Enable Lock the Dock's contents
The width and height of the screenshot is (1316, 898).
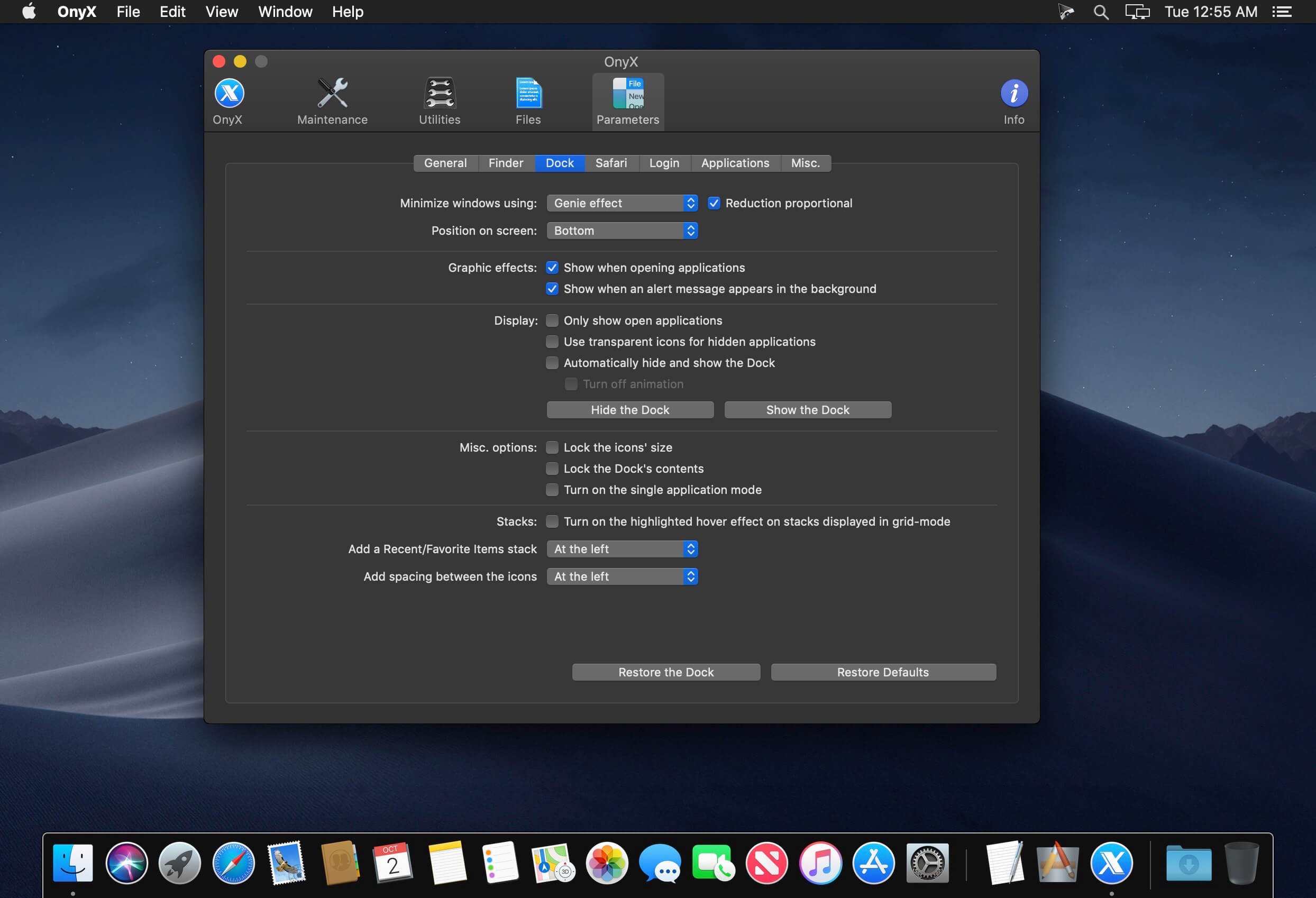pos(552,469)
